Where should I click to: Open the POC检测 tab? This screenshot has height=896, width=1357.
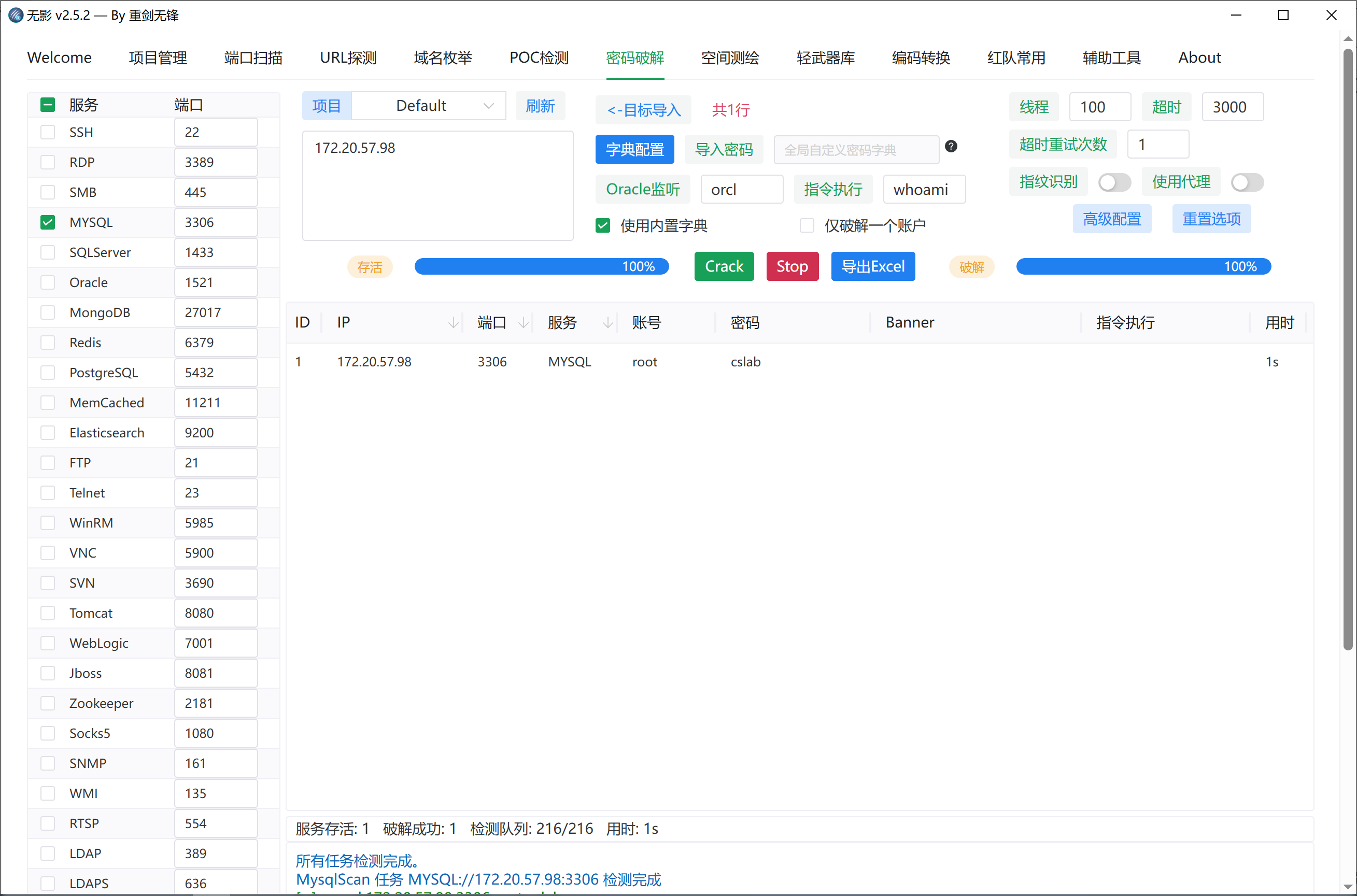click(x=539, y=58)
